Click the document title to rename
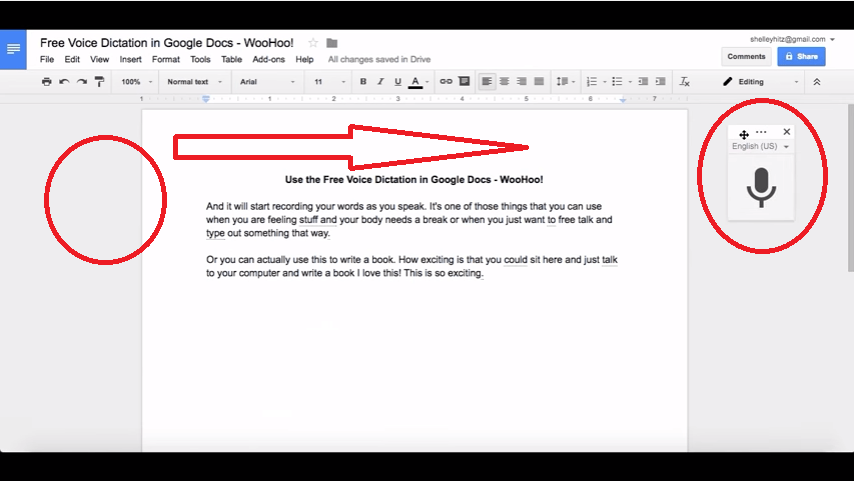 [167, 42]
